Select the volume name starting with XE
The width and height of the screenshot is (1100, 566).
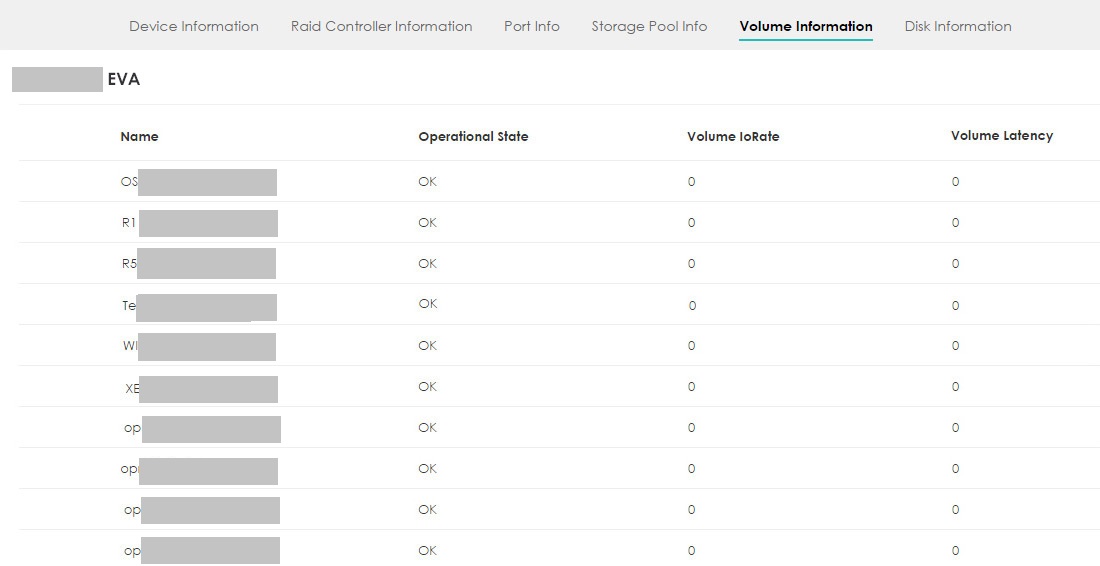point(132,388)
